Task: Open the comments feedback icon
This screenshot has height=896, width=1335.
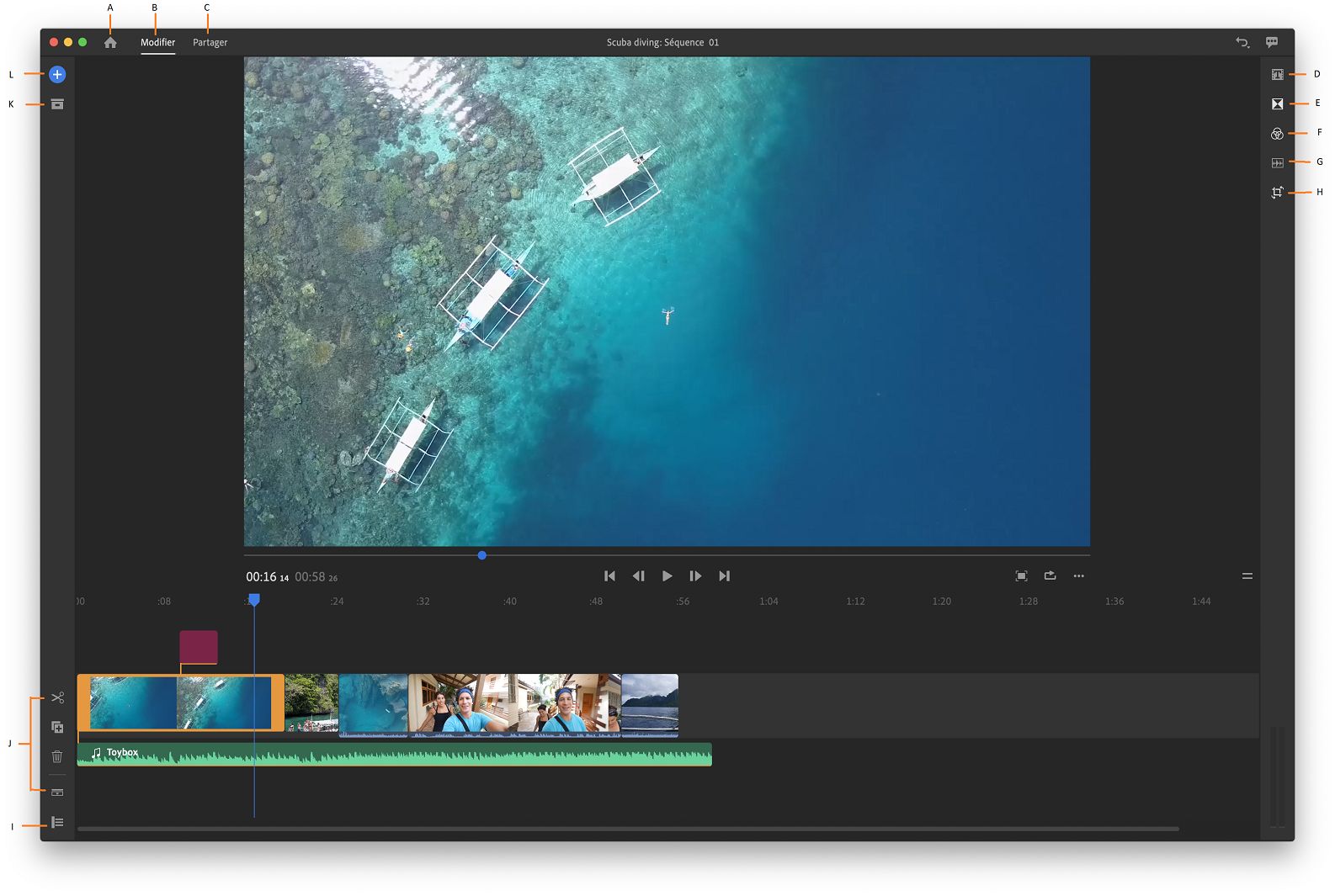Action: tap(1272, 42)
